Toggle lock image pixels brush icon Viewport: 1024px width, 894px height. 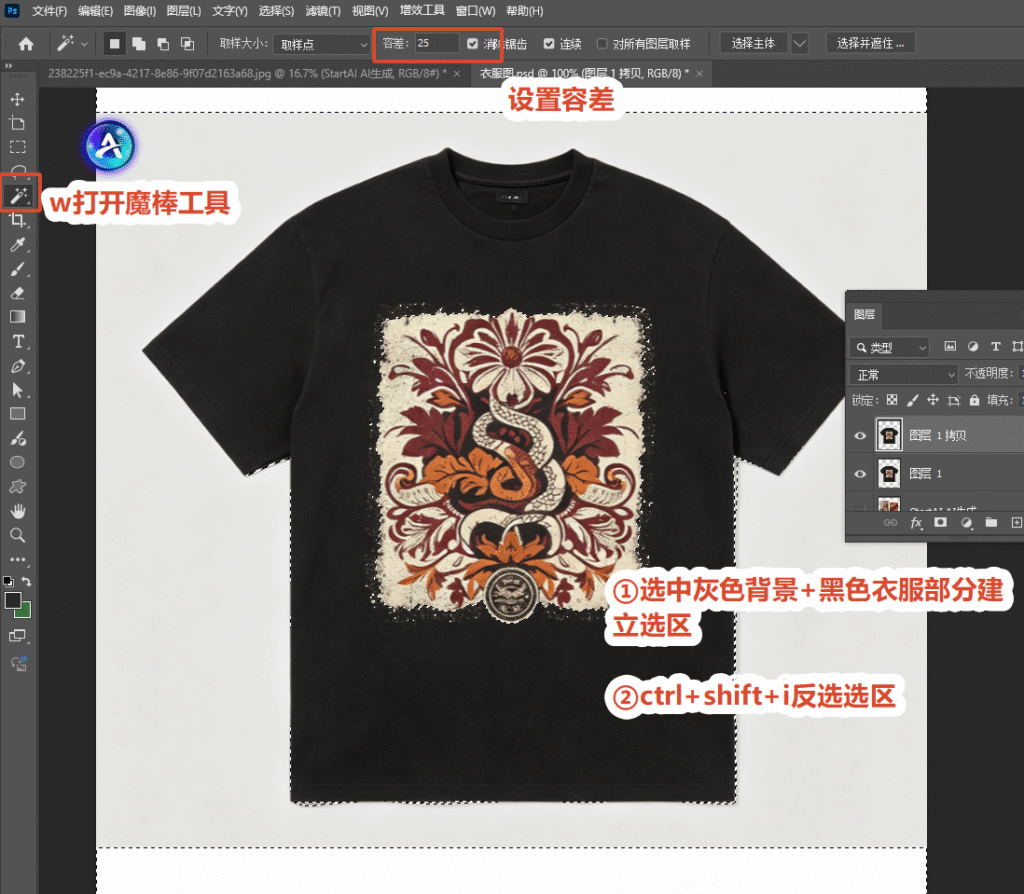point(912,400)
